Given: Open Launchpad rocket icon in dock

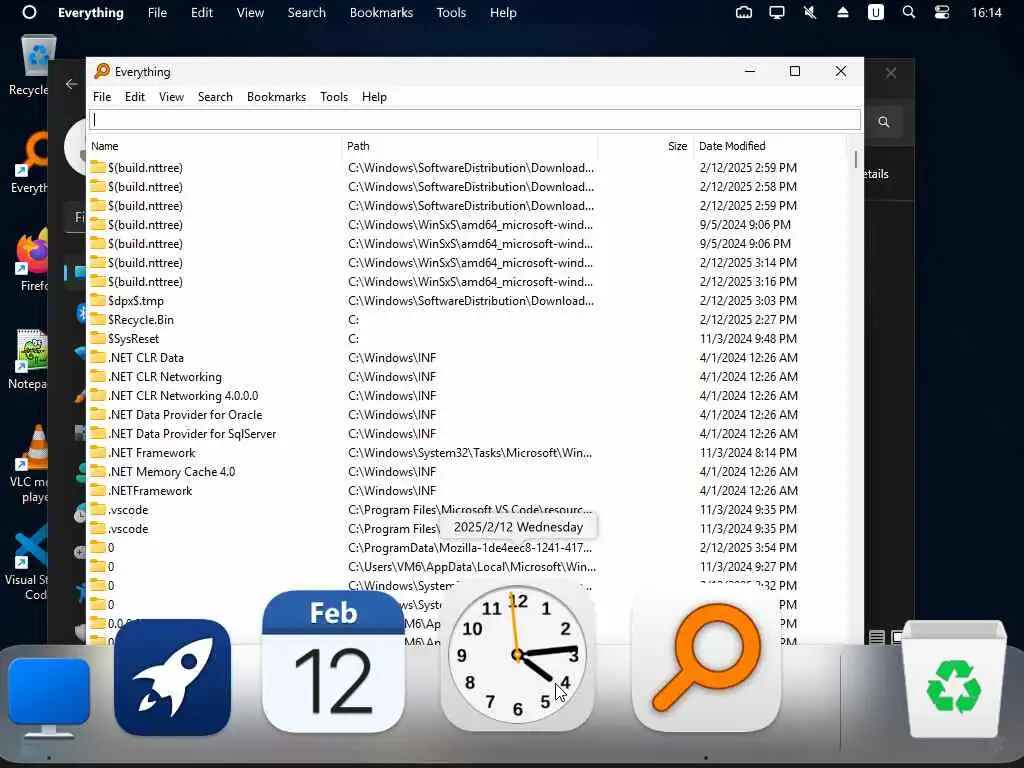Looking at the screenshot, I should (x=172, y=677).
